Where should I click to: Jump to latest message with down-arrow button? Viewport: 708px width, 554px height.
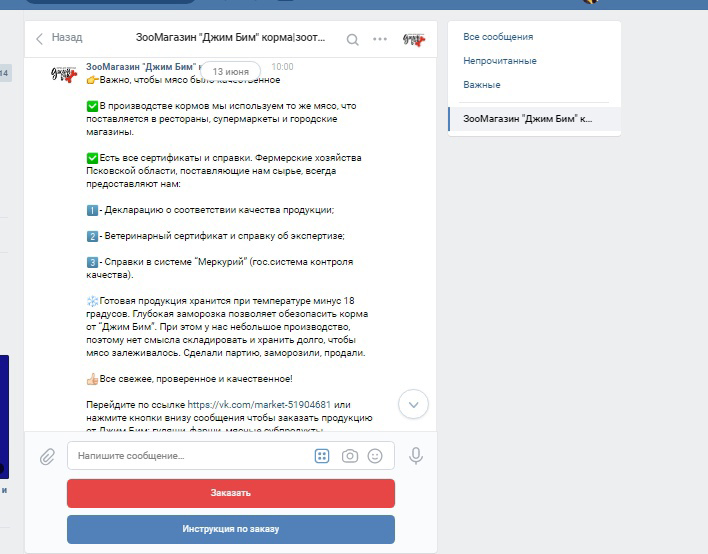click(413, 404)
